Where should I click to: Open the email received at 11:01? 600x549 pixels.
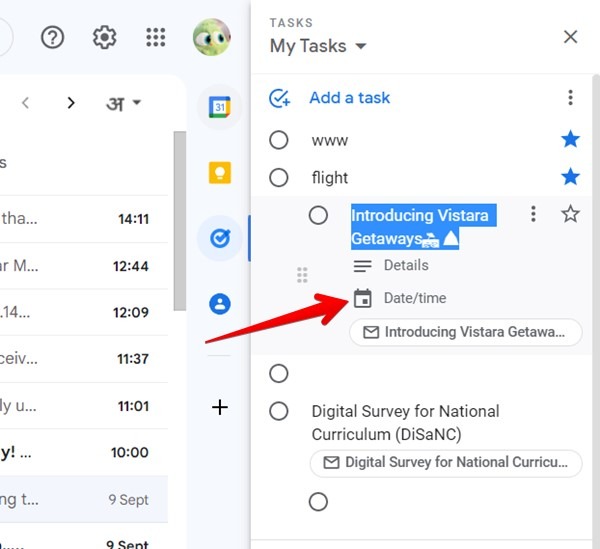83,406
